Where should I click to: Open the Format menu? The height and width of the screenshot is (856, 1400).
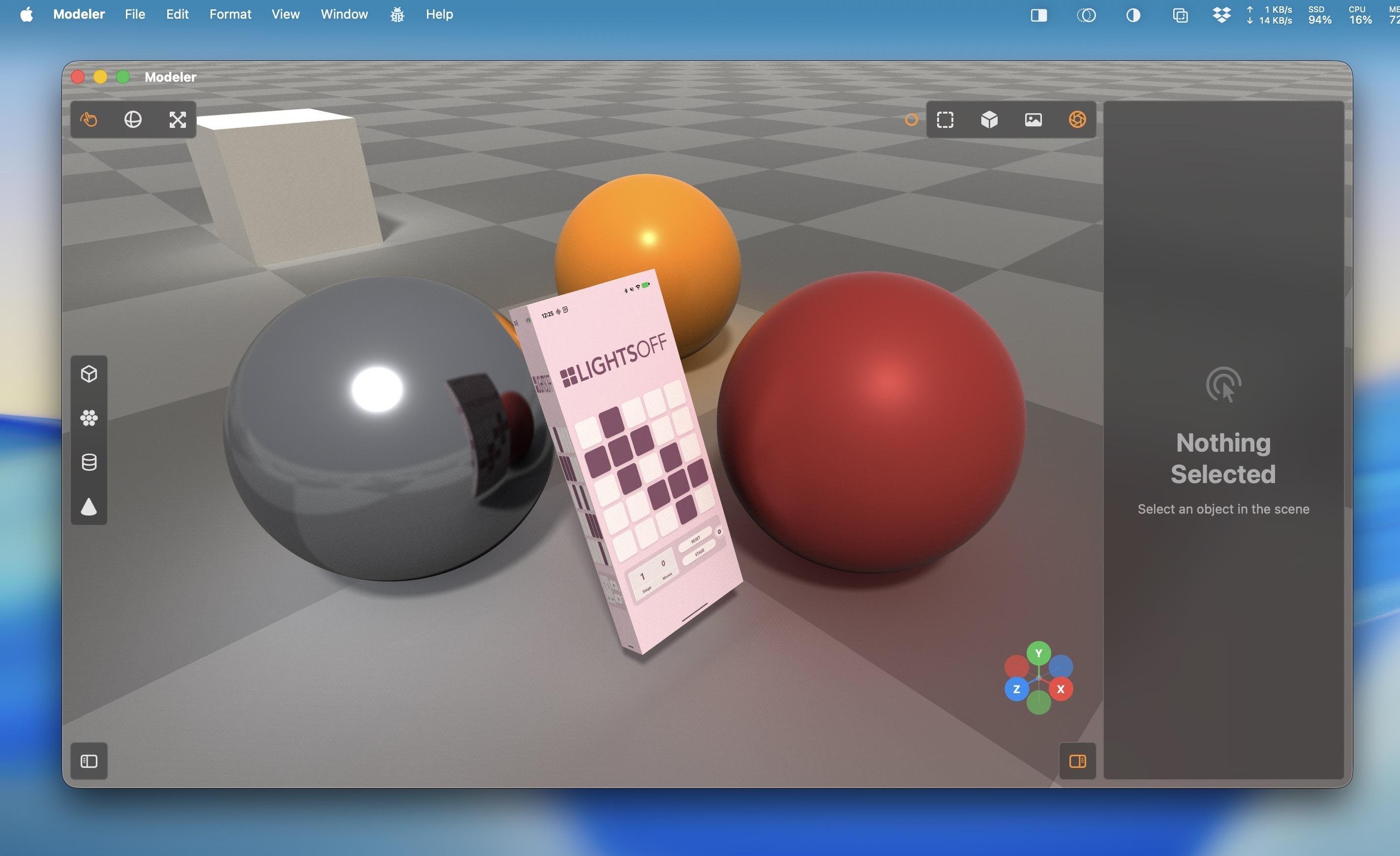[x=230, y=14]
